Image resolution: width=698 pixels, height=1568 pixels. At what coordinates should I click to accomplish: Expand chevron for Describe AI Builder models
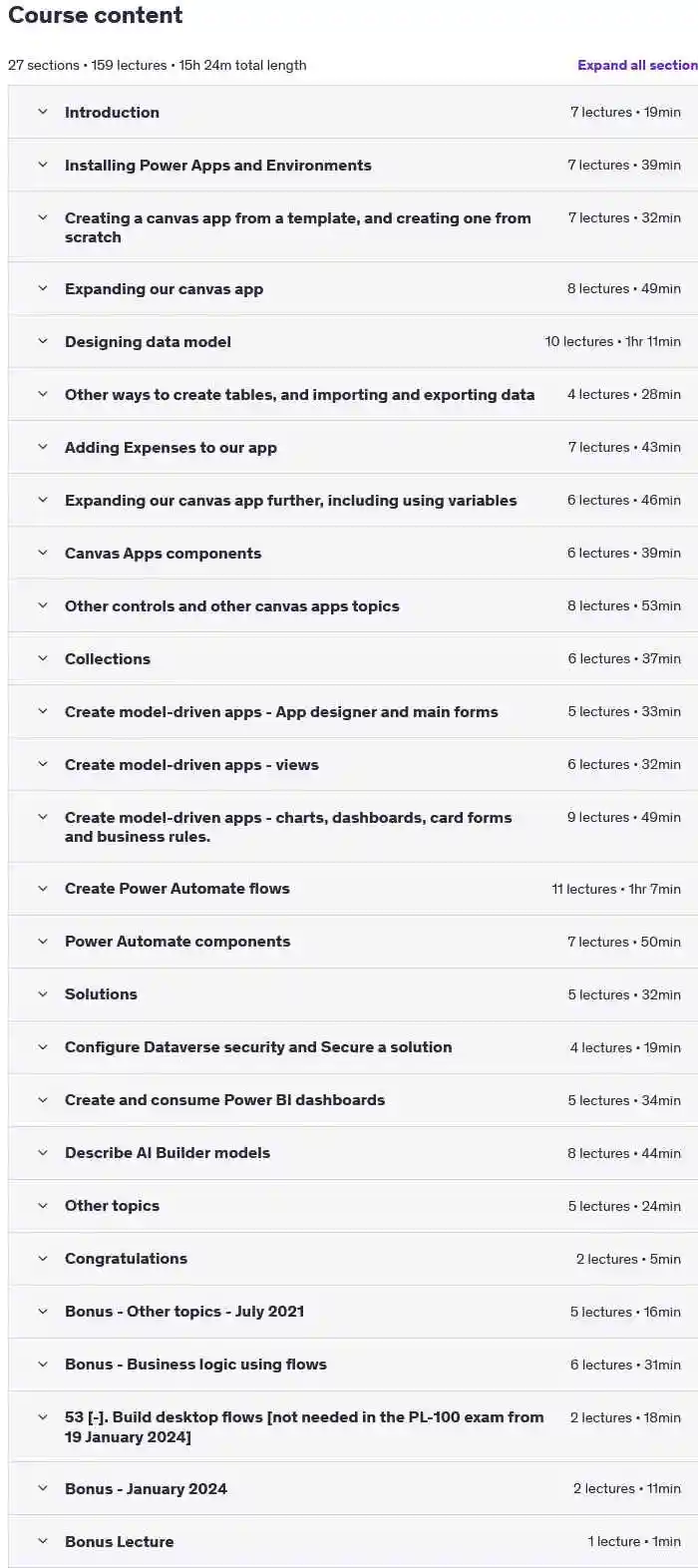43,1152
